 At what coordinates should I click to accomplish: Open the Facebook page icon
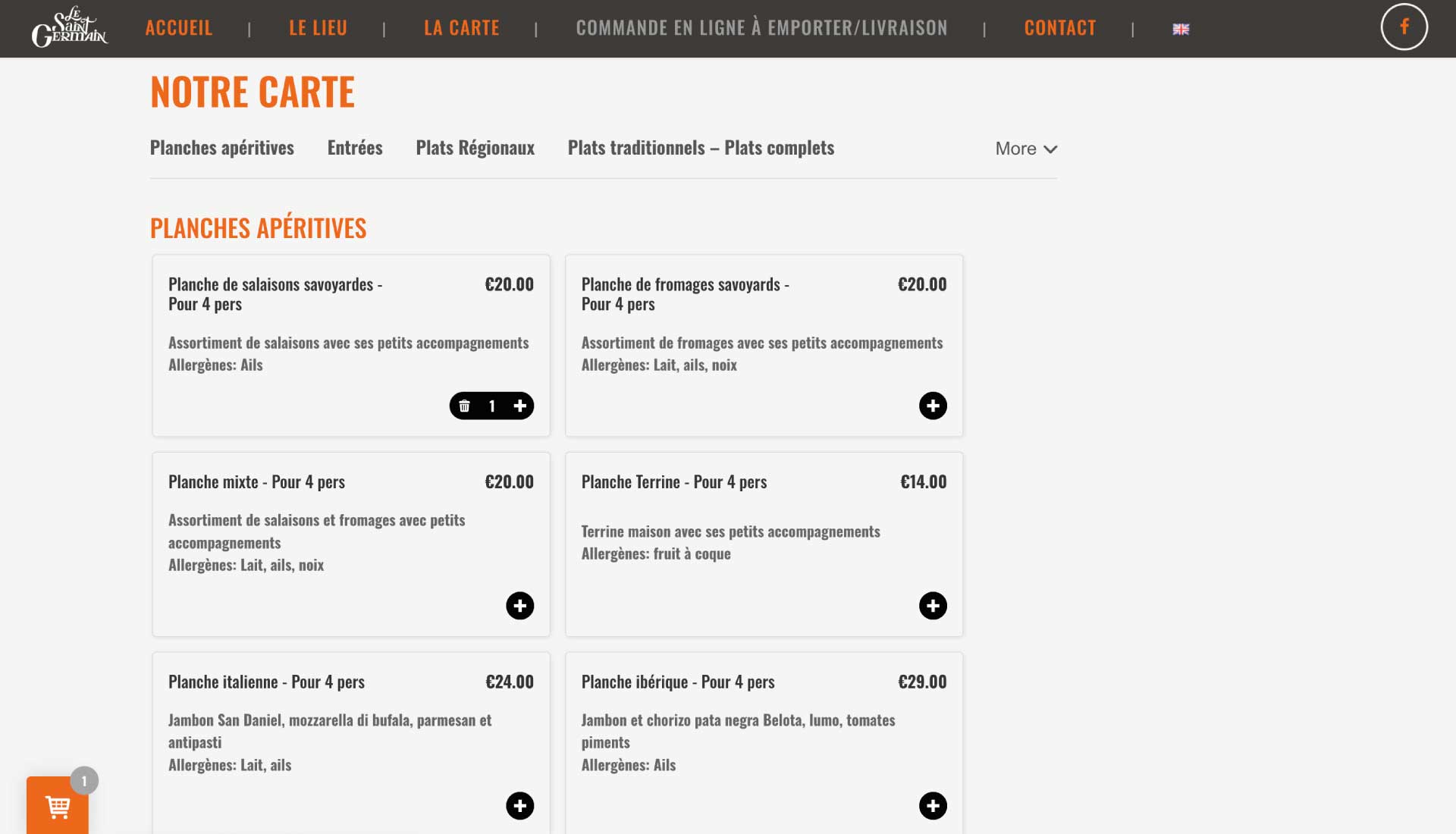tap(1404, 27)
